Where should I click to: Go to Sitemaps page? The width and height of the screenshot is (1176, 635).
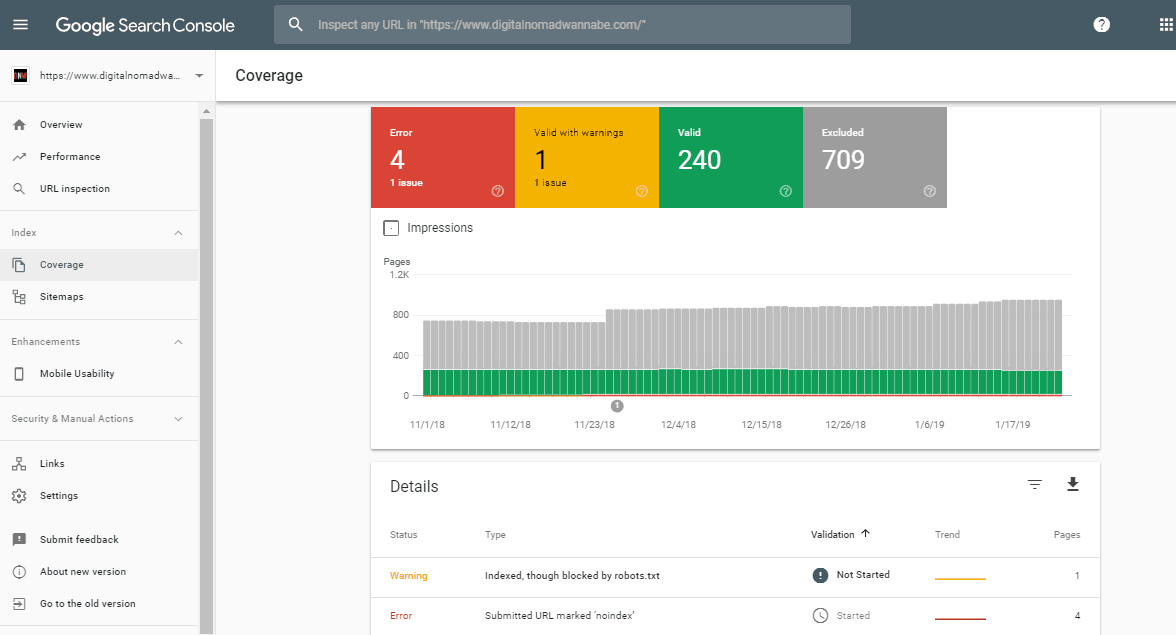61,297
